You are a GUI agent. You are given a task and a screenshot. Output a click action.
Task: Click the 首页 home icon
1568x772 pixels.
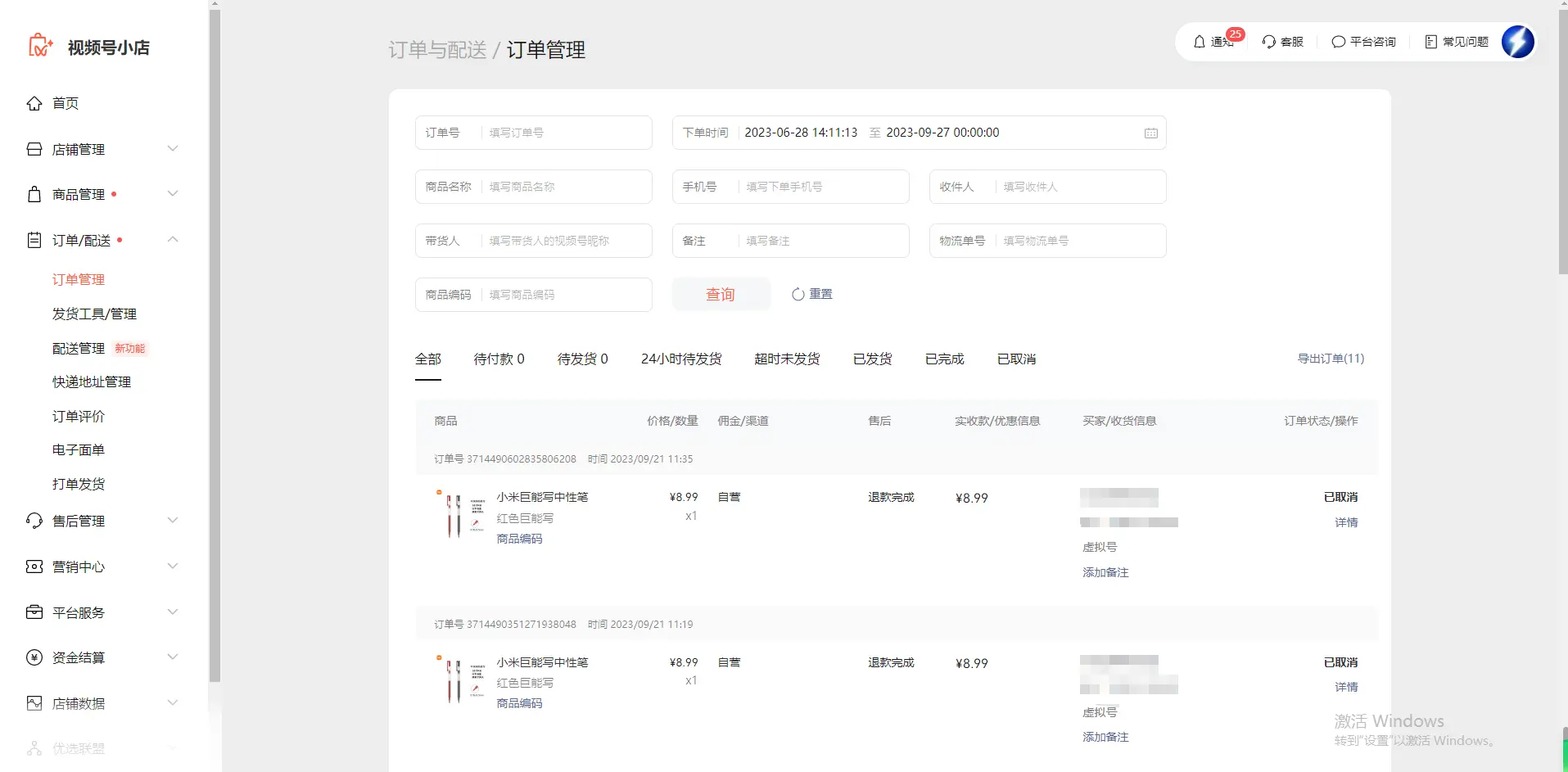point(34,103)
